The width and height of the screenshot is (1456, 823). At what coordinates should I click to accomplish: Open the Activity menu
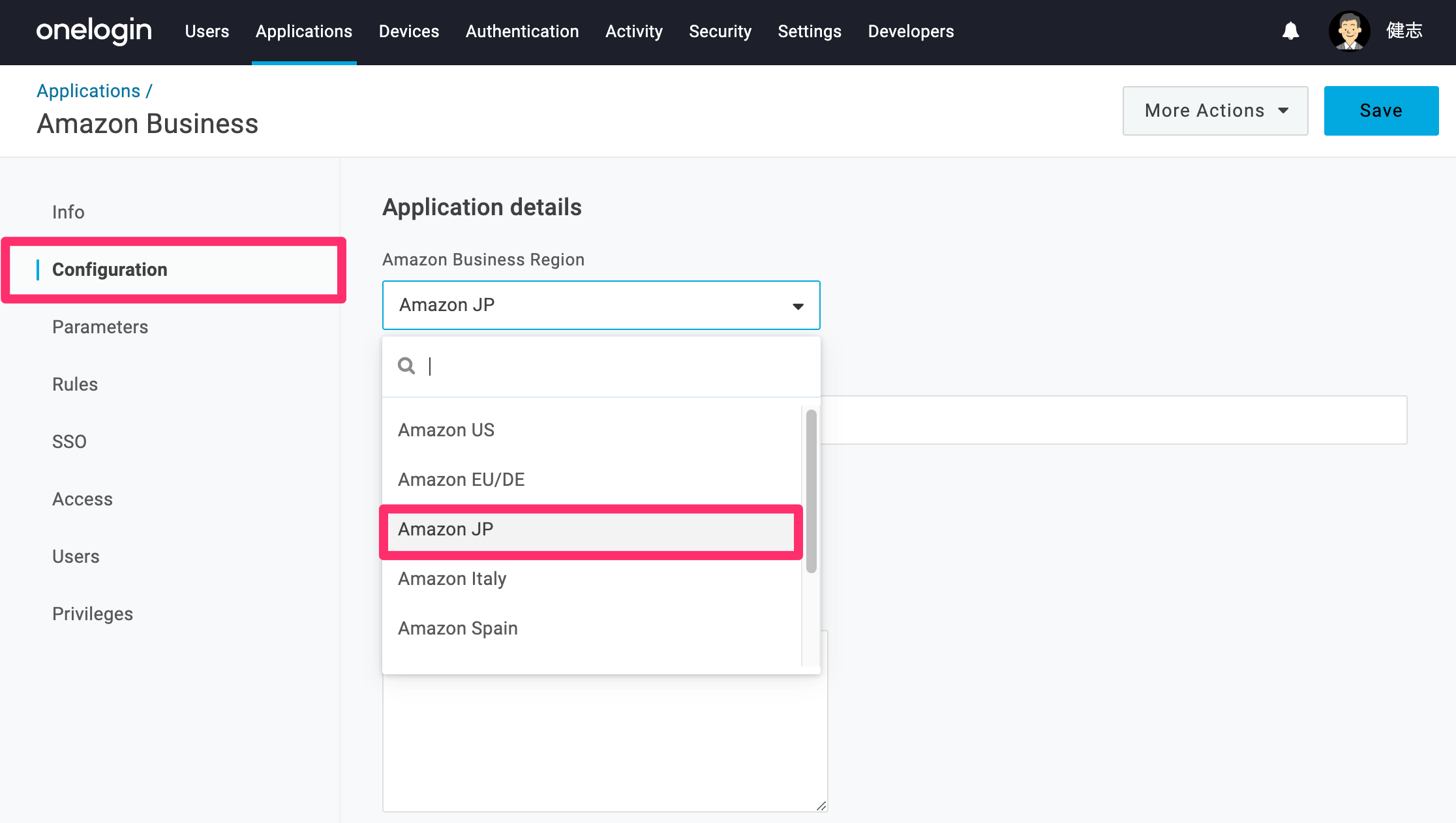coord(634,31)
